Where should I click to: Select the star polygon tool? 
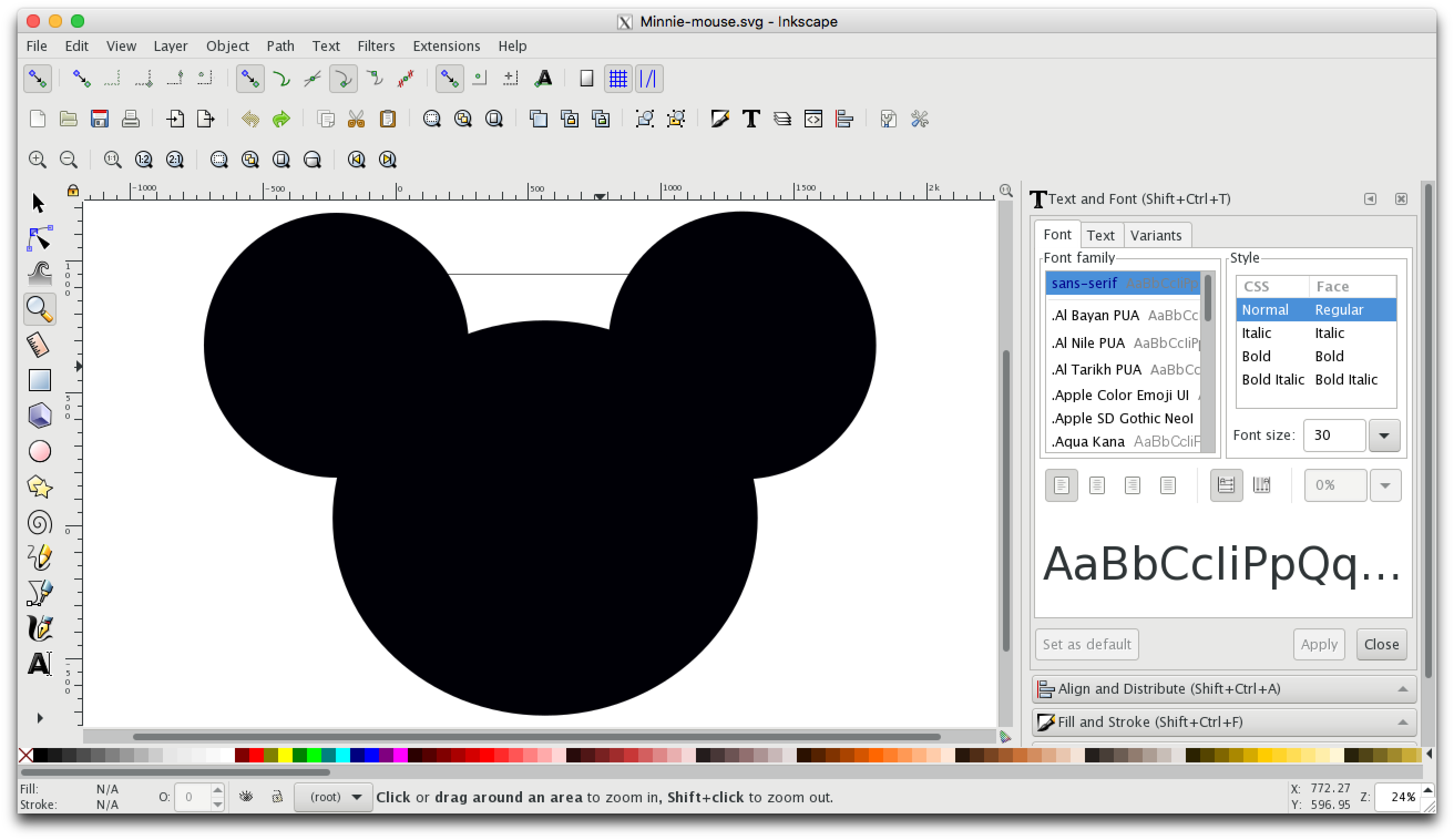click(39, 487)
